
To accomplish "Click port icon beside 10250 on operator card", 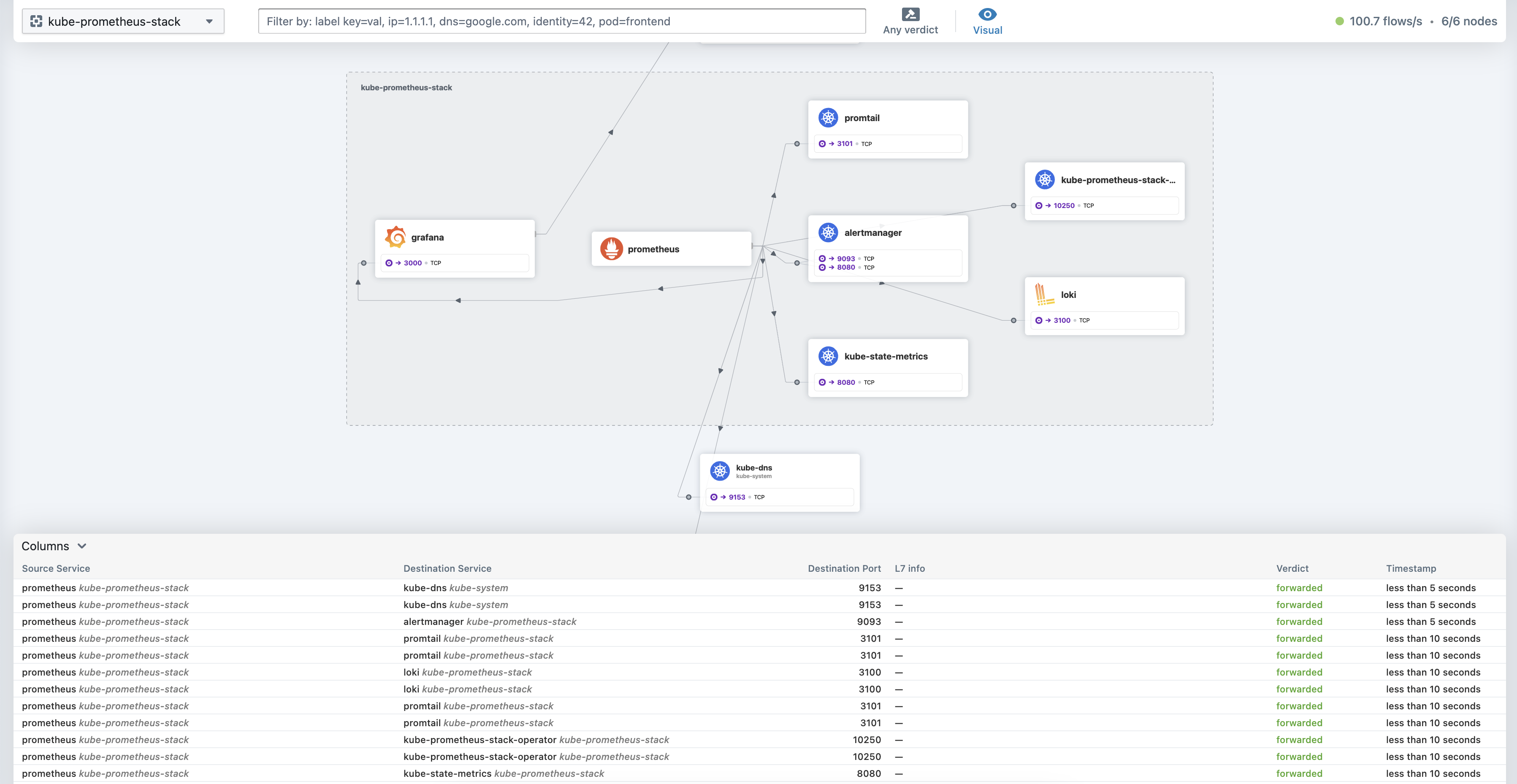I will click(1039, 205).
